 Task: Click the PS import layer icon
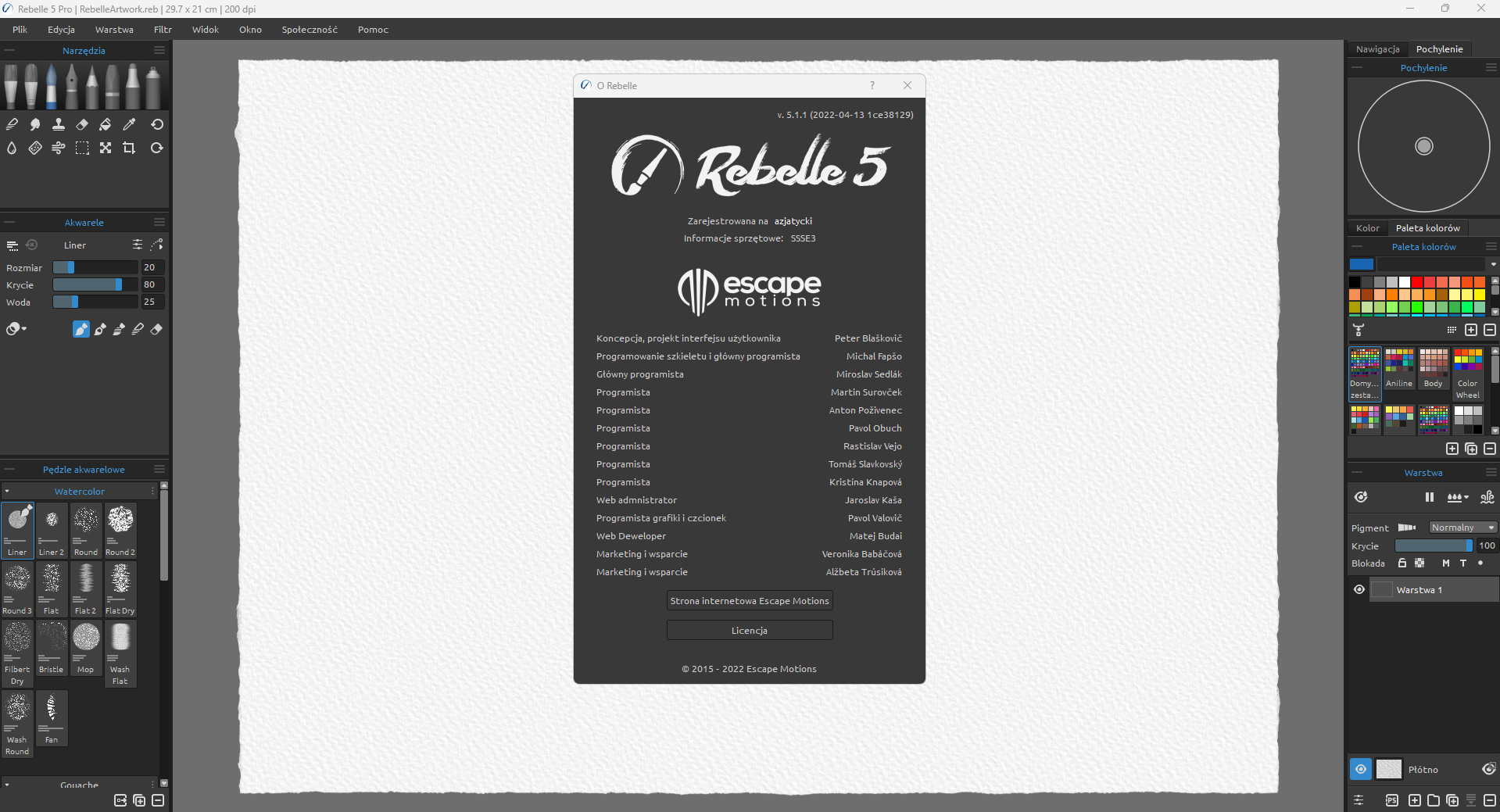point(1392,800)
